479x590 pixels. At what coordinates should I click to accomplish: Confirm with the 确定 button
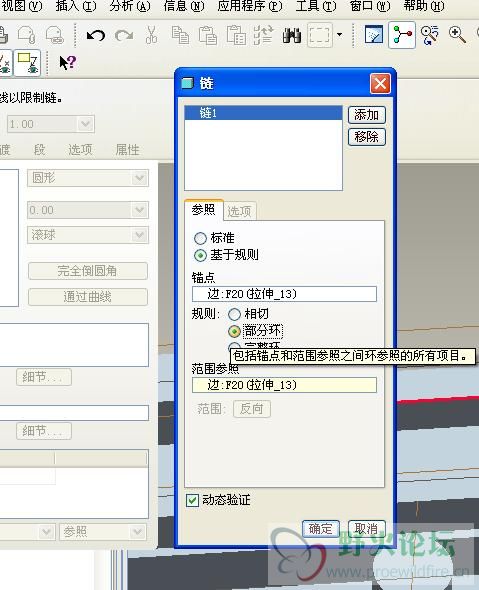[321, 529]
